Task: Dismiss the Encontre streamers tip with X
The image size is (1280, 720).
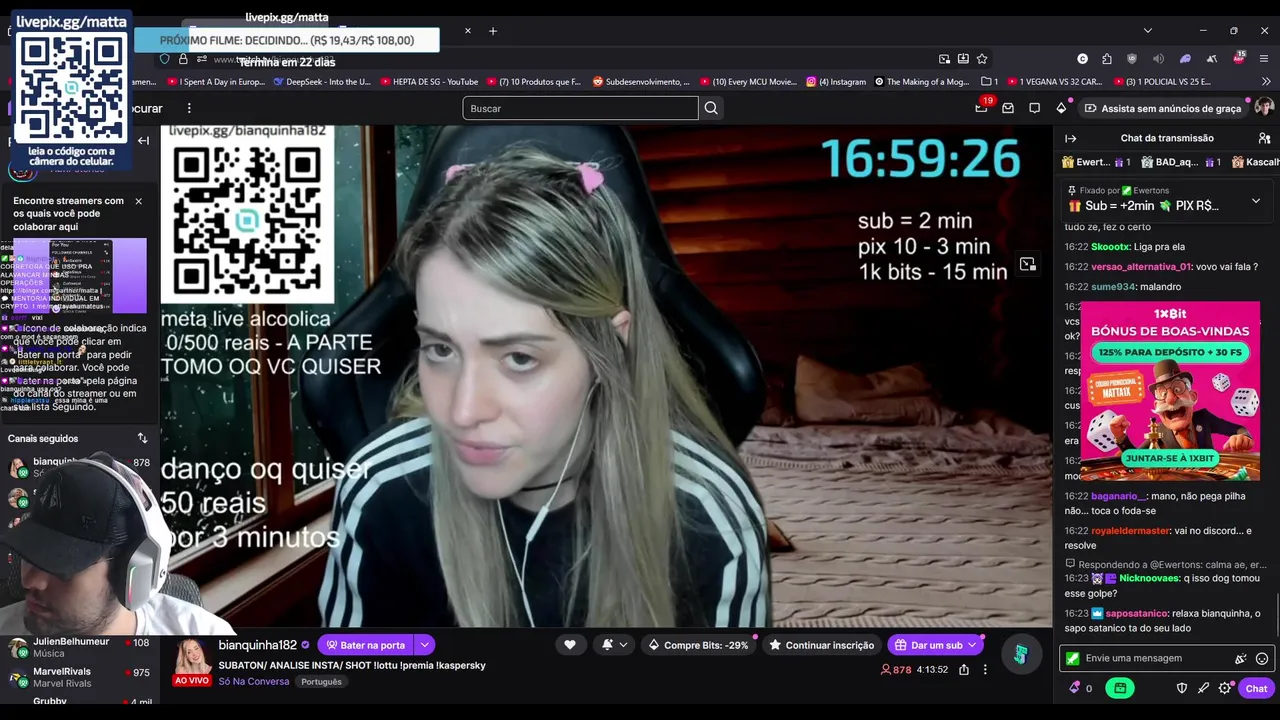Action: 139,201
